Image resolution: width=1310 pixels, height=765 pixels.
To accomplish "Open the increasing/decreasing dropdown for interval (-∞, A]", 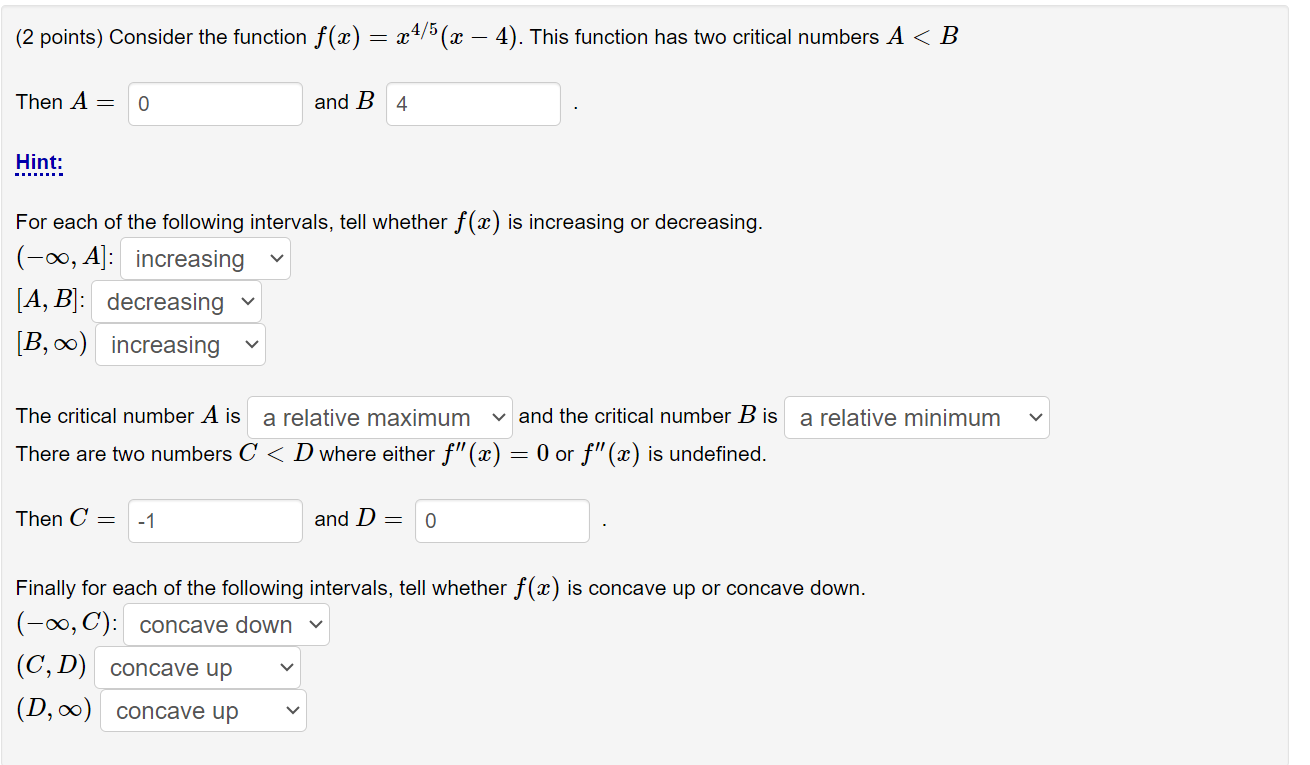I will [x=204, y=258].
